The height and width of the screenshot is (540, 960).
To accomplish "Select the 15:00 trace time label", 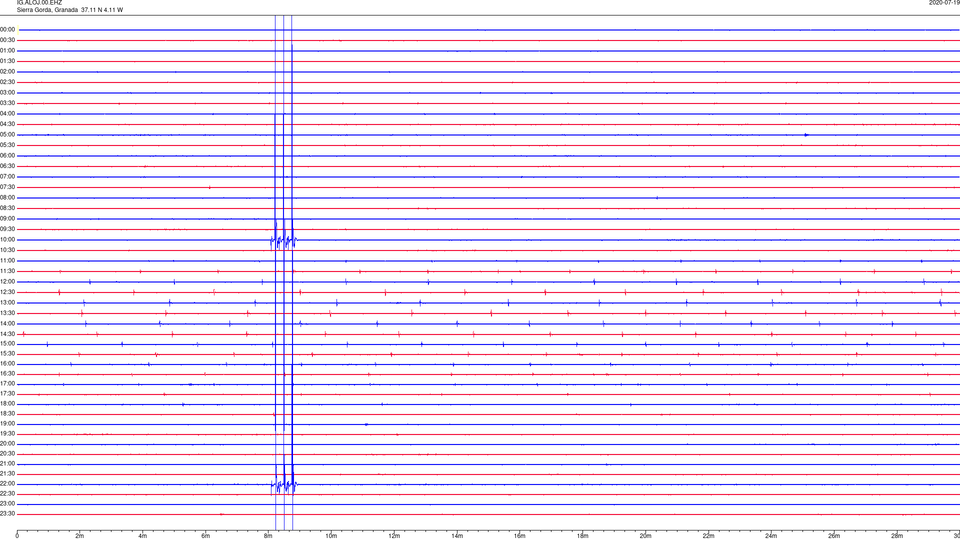I will [7, 344].
